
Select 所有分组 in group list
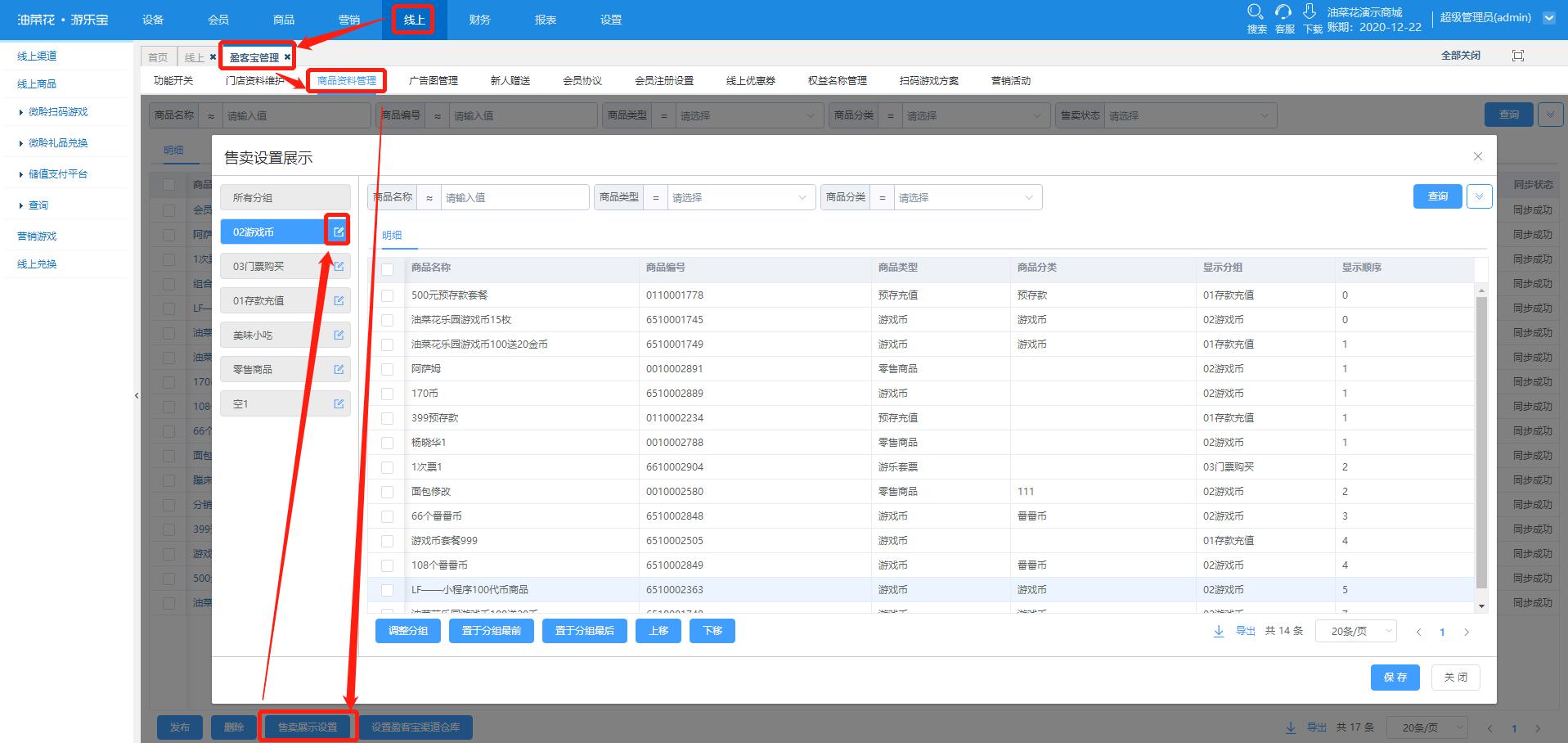tap(285, 198)
